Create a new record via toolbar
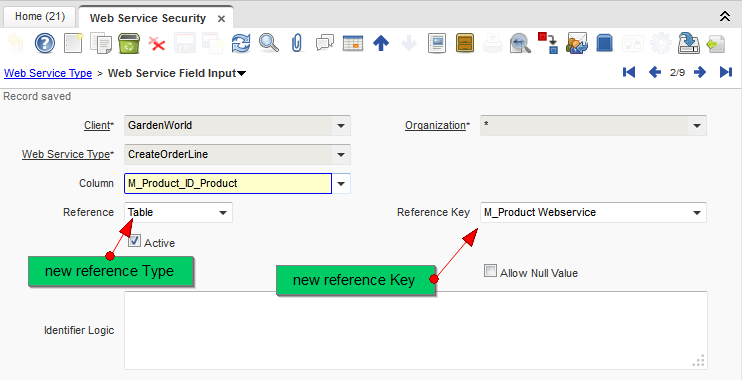The height and width of the screenshot is (380, 742). click(73, 44)
